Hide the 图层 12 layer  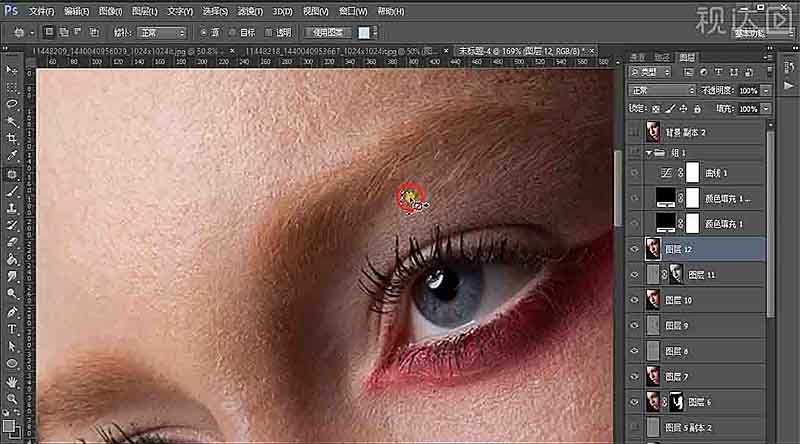point(634,249)
